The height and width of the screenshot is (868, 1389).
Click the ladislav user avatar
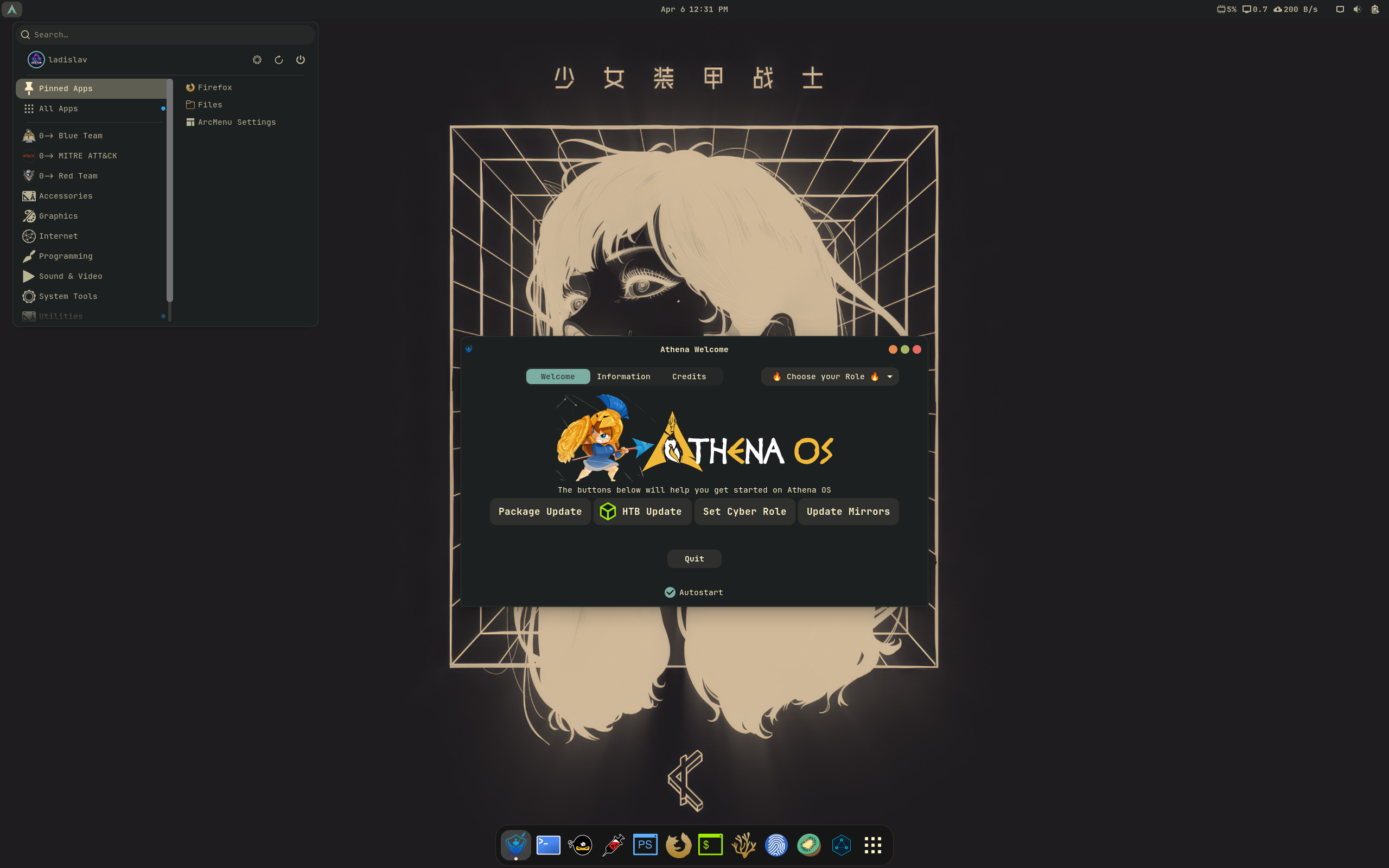tap(36, 60)
